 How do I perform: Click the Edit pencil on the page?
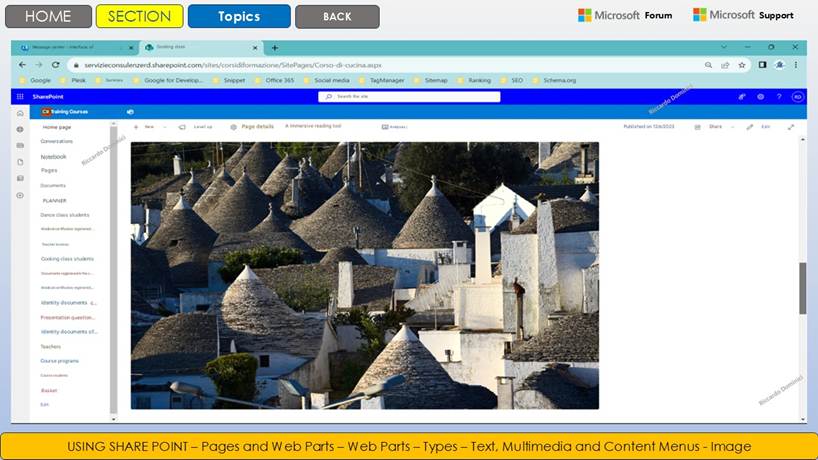(x=751, y=127)
